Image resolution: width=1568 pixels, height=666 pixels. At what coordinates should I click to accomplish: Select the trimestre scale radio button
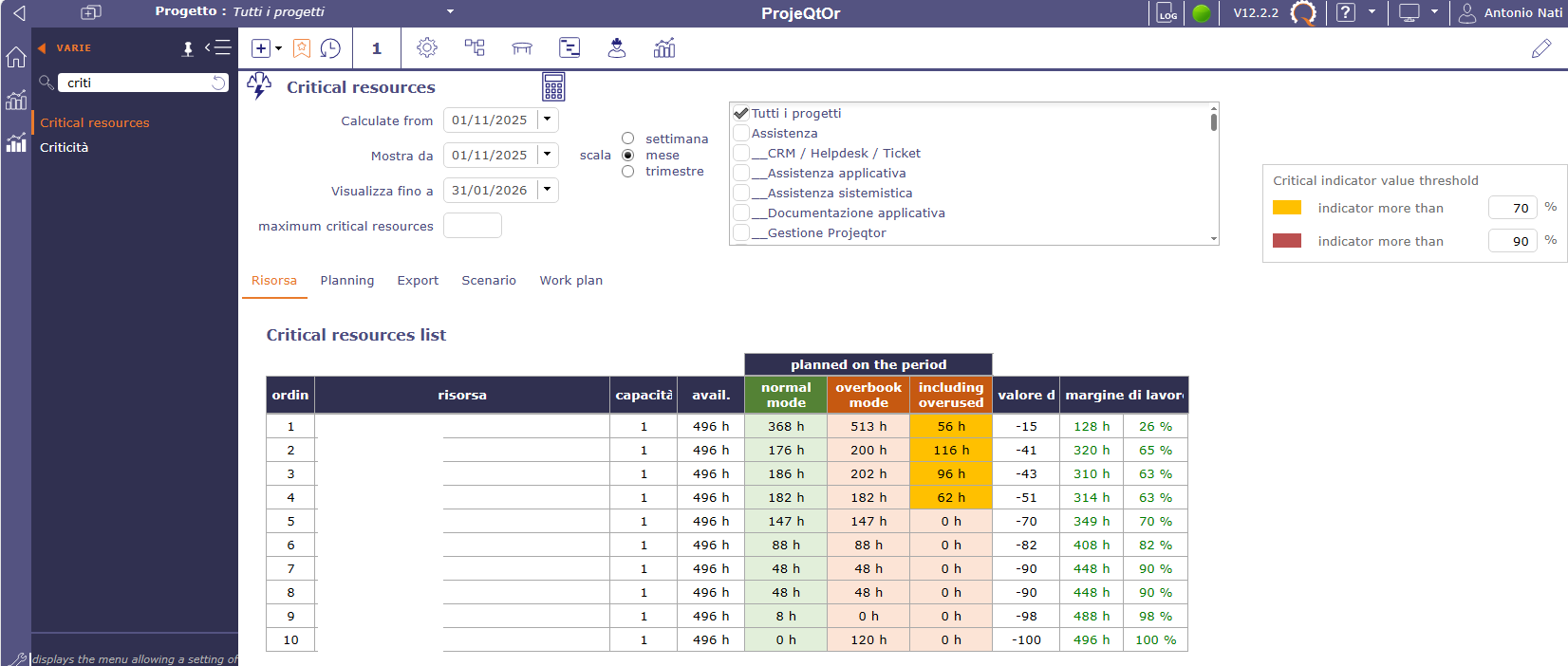click(x=627, y=172)
